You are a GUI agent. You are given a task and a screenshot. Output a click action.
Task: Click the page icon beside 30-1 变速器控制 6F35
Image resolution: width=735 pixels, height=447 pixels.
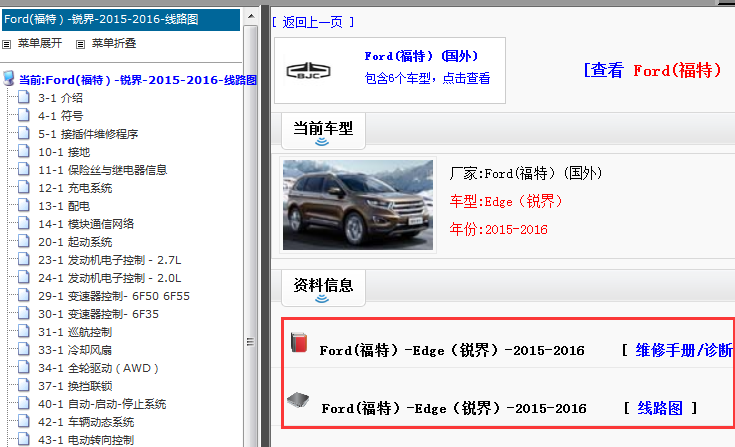(x=23, y=313)
